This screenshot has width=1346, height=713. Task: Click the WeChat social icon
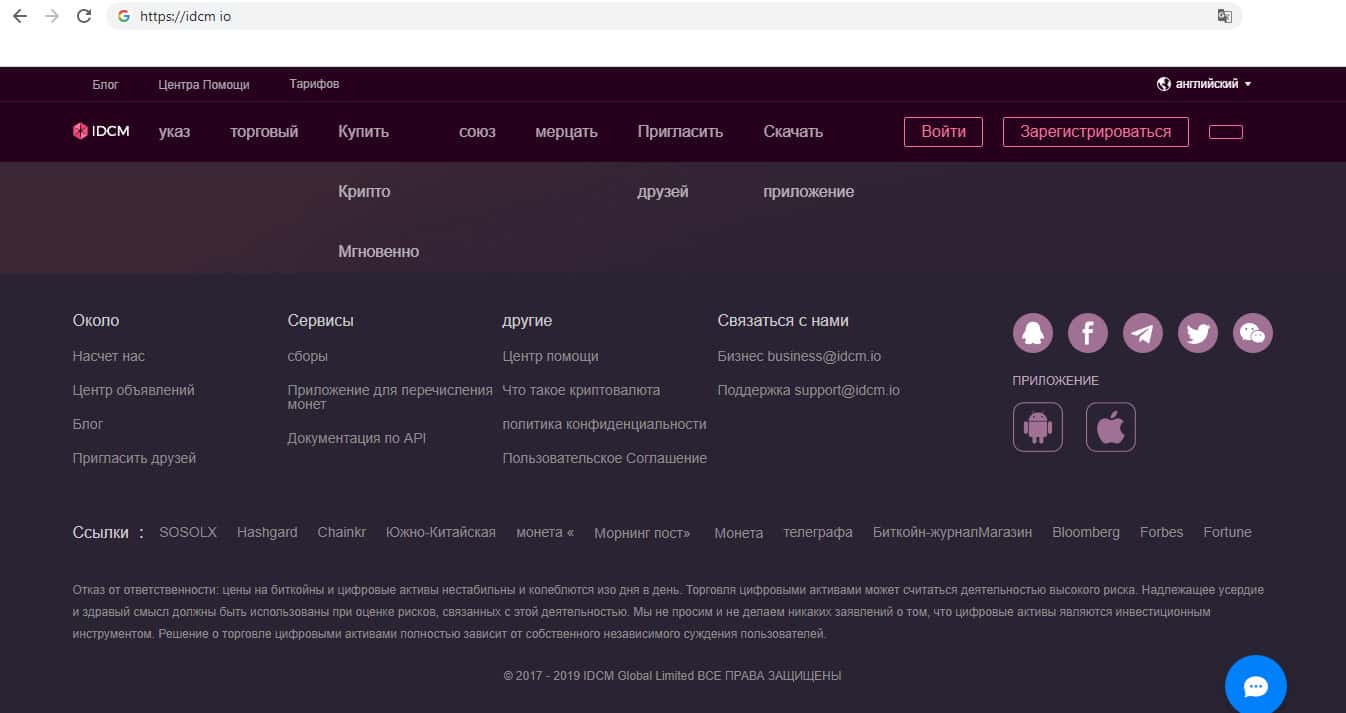1253,333
